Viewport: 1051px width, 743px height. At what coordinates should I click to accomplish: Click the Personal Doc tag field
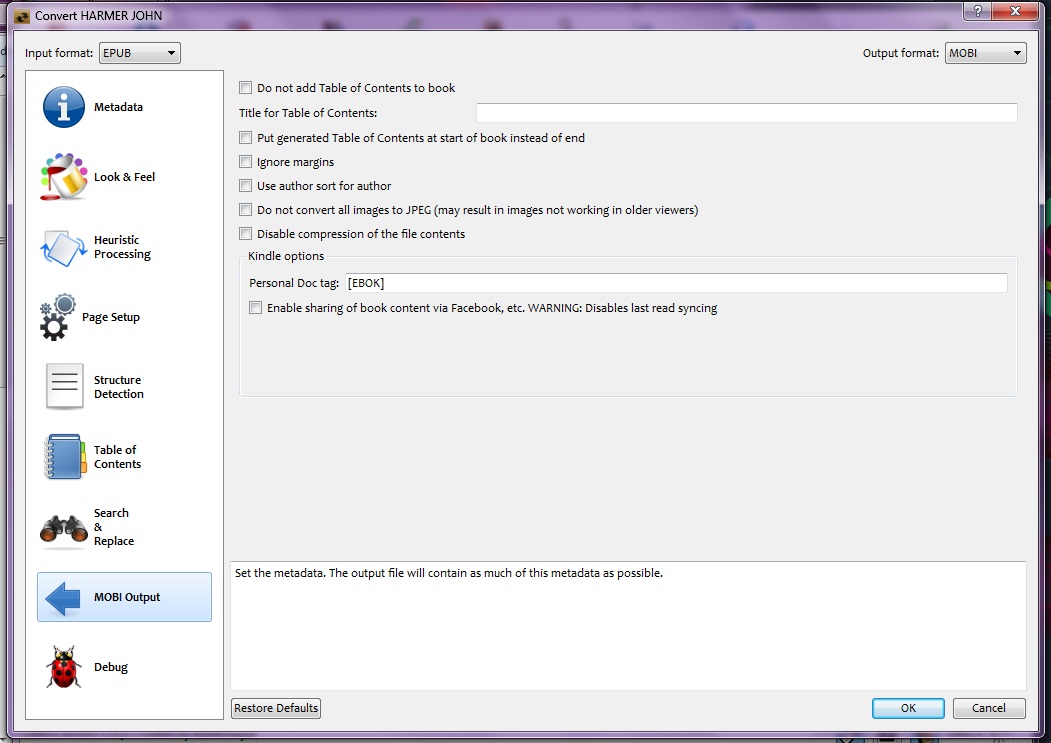[x=676, y=283]
